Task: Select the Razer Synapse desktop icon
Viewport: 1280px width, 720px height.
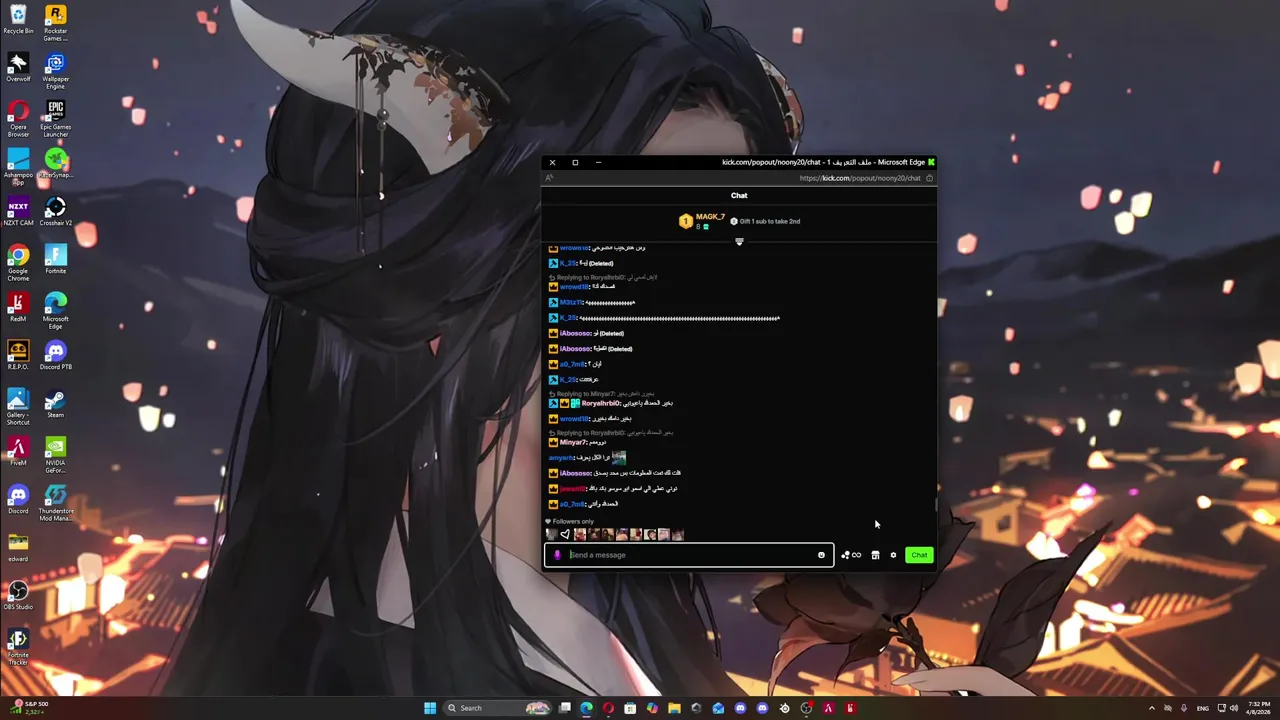Action: [x=56, y=165]
